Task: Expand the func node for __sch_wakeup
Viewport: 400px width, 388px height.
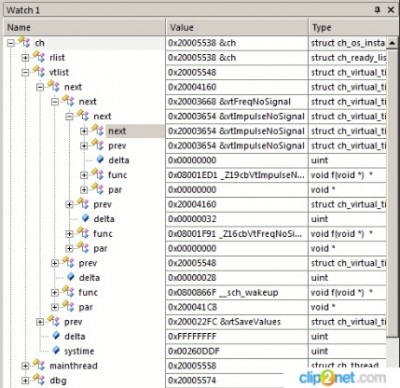Action: pos(55,292)
